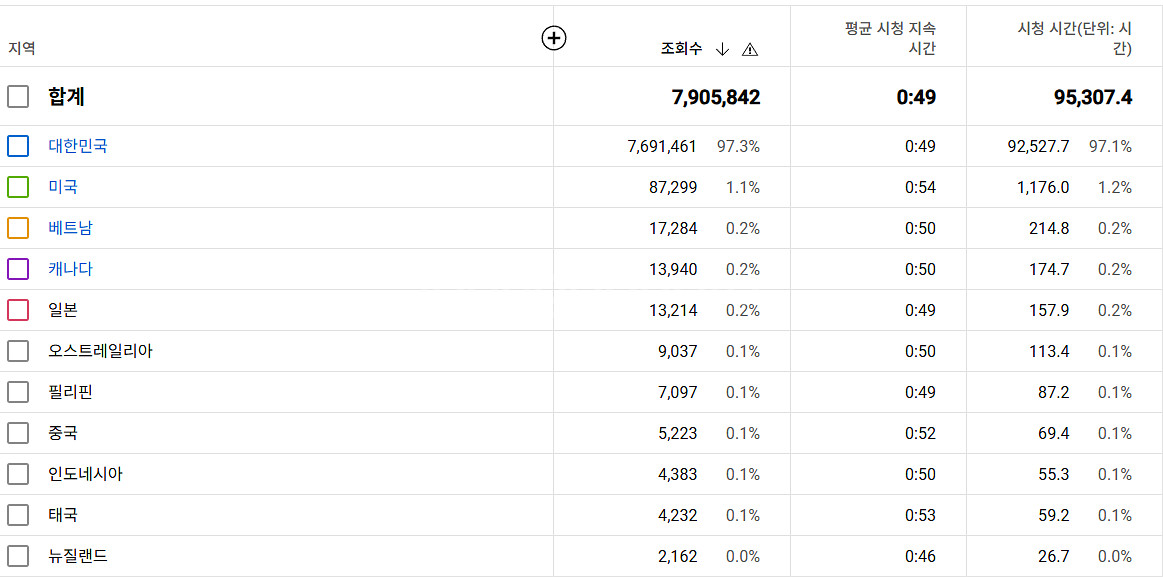The width and height of the screenshot is (1163, 577).
Task: Select the 오스트레일리아 row checkbox
Action: 18,351
